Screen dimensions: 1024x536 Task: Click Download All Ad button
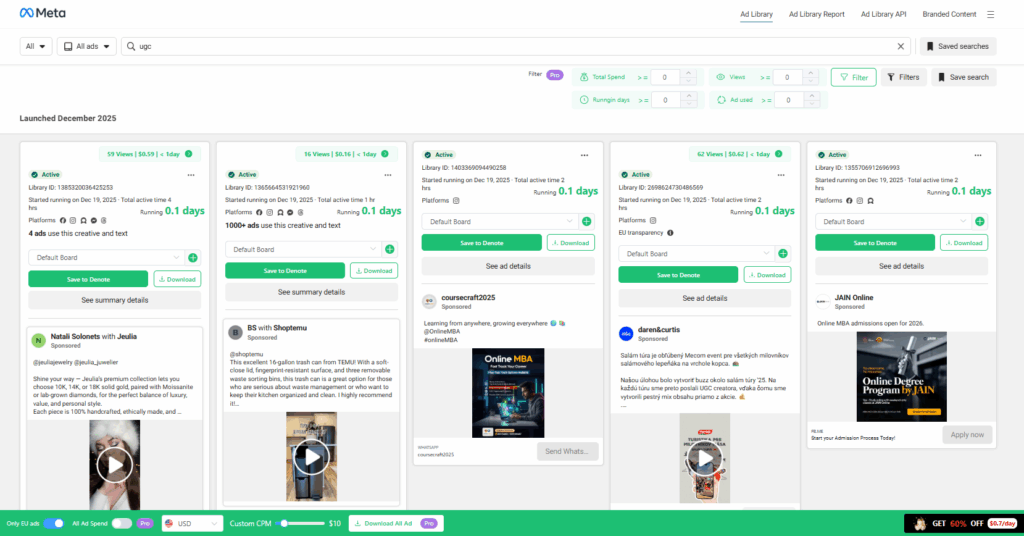click(396, 524)
